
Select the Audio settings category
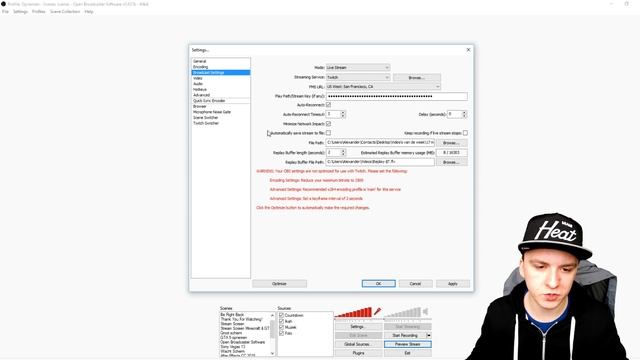(220, 84)
